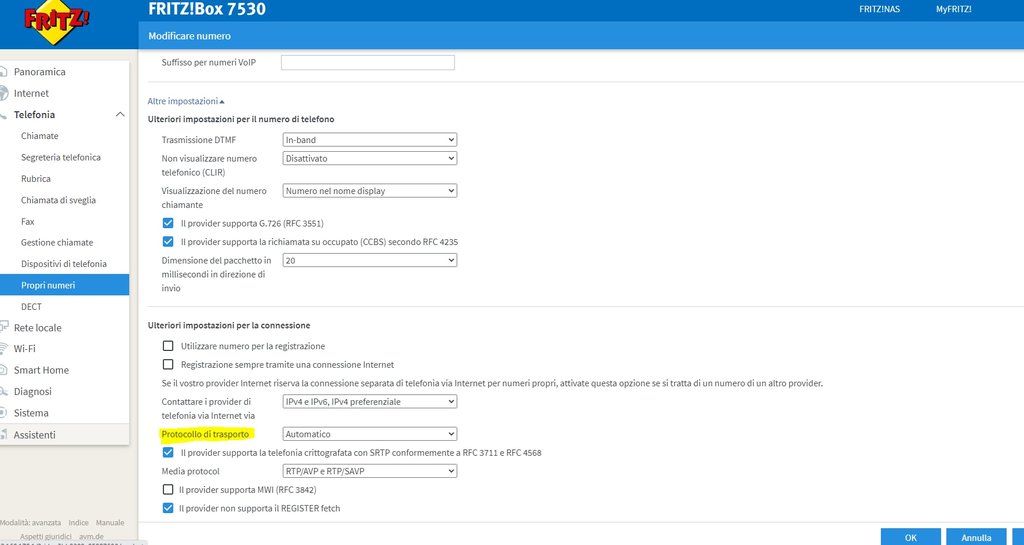This screenshot has height=545, width=1024.
Task: Open the CLIR Disattivato dropdown
Action: point(369,158)
